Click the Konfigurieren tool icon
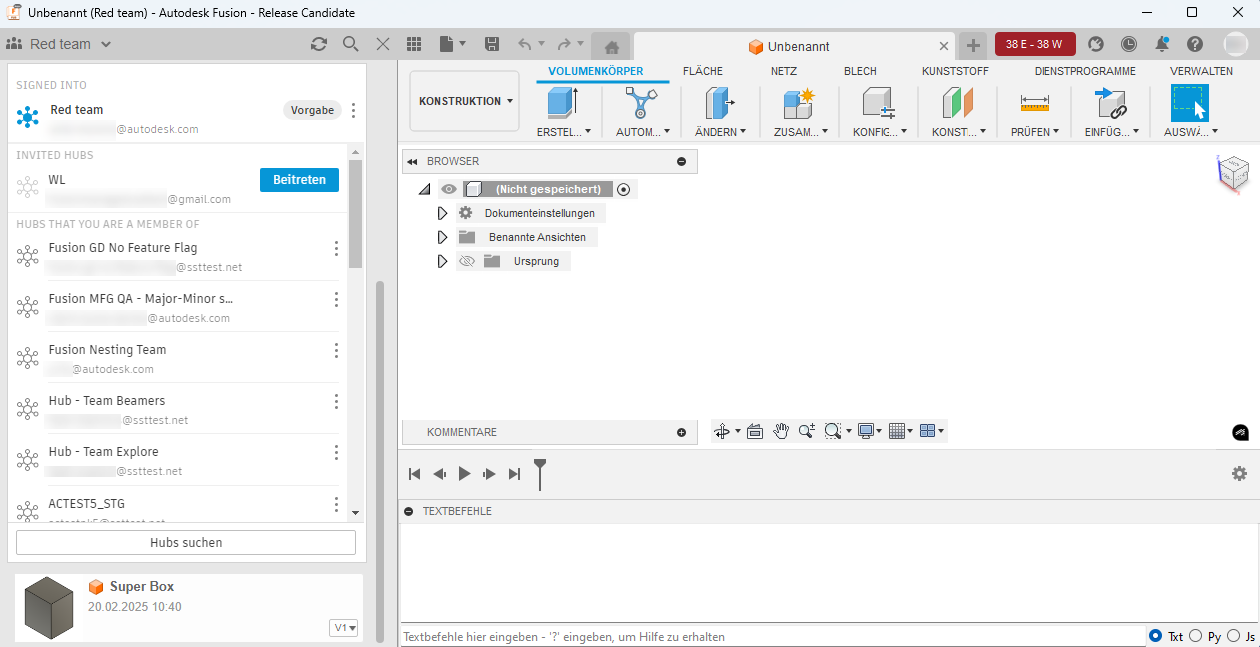Viewport: 1260px width, 647px height. pyautogui.click(x=879, y=104)
